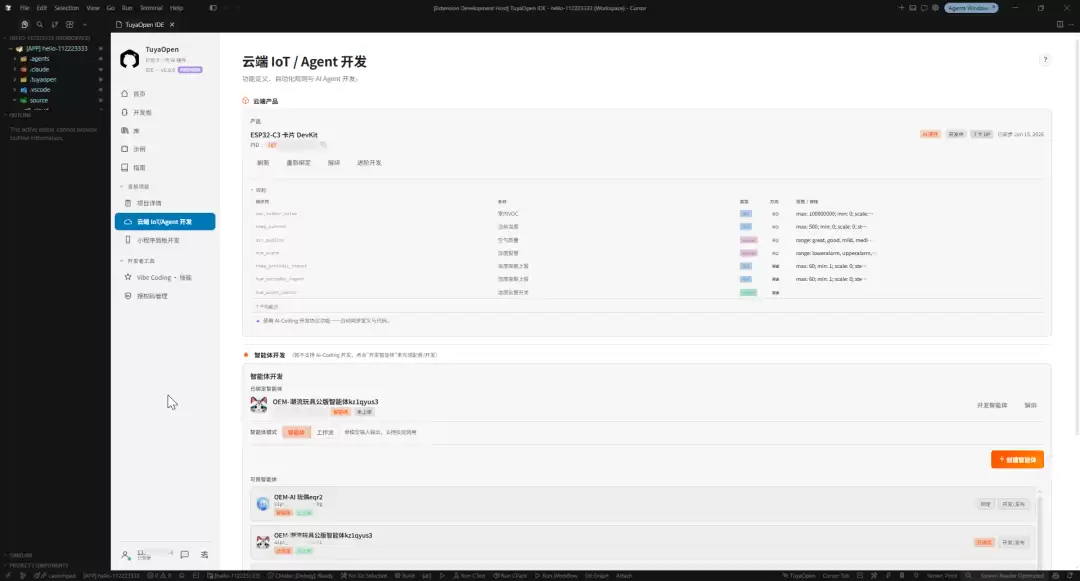Select 云端 IoT/Agent 开发 sidebar item
The width and height of the screenshot is (1080, 581).
click(x=165, y=222)
